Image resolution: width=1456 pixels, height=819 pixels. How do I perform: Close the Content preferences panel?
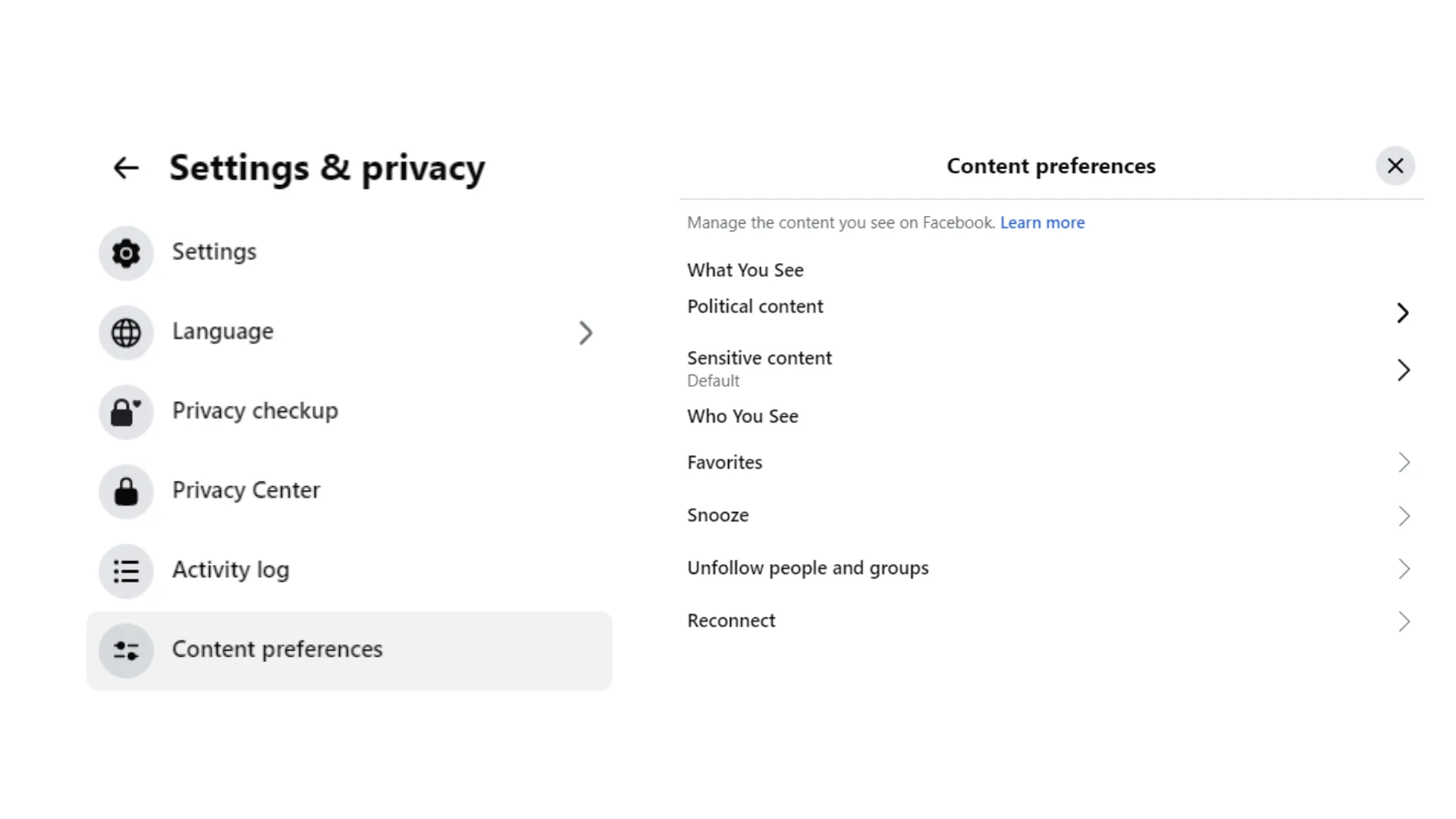[1395, 166]
